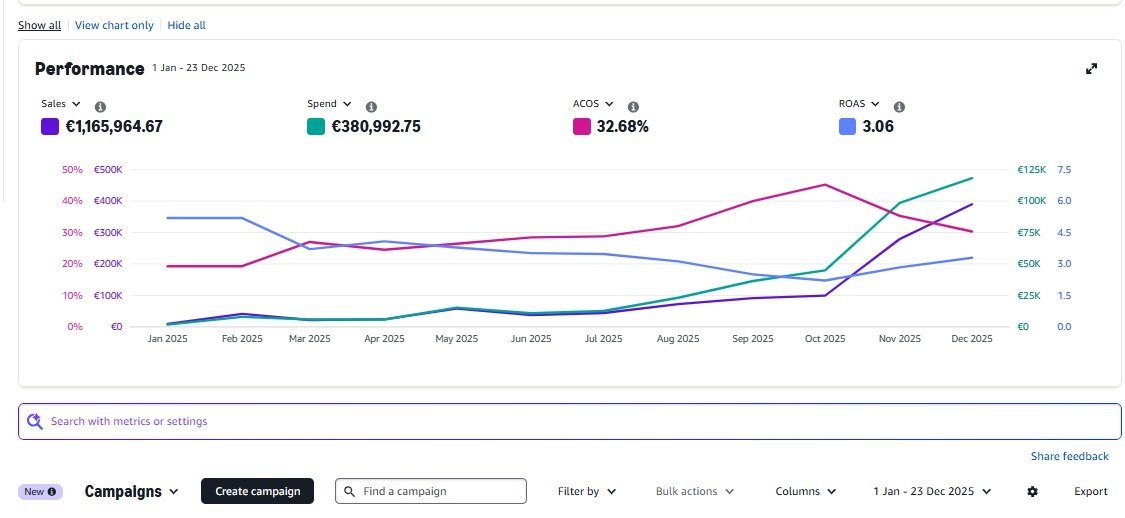Open the Sales metric dropdown
1125x518 pixels.
[x=61, y=104]
